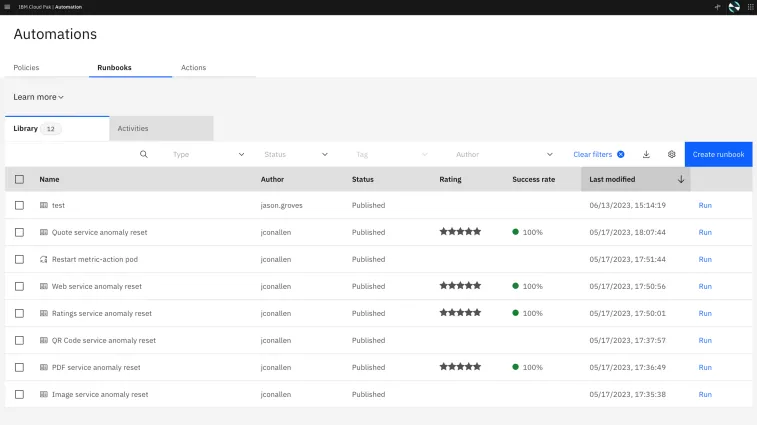Switch to the Activities tab
This screenshot has width=757, height=425.
click(133, 129)
